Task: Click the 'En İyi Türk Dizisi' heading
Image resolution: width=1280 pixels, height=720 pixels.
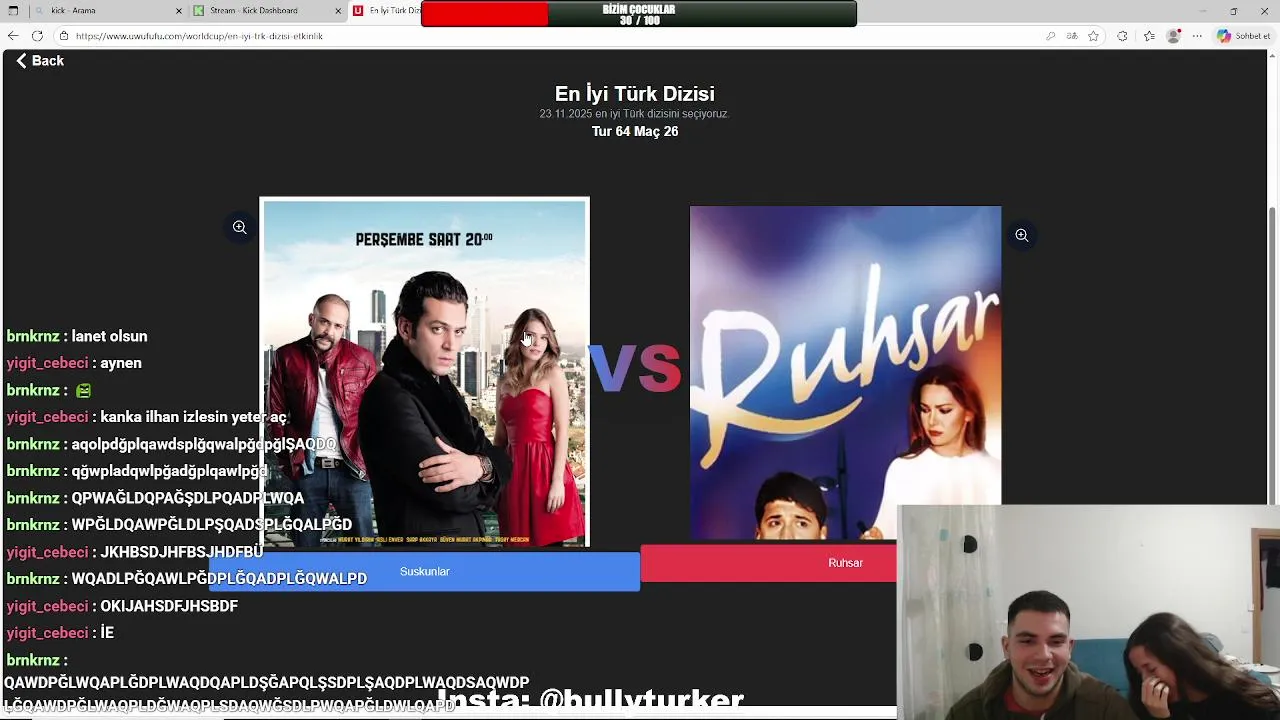Action: pyautogui.click(x=635, y=94)
